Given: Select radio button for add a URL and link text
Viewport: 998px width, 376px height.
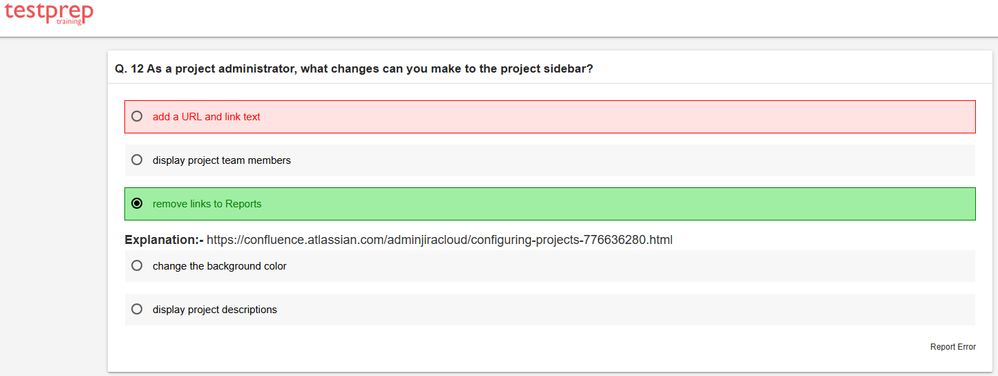Looking at the screenshot, I should coord(136,116).
